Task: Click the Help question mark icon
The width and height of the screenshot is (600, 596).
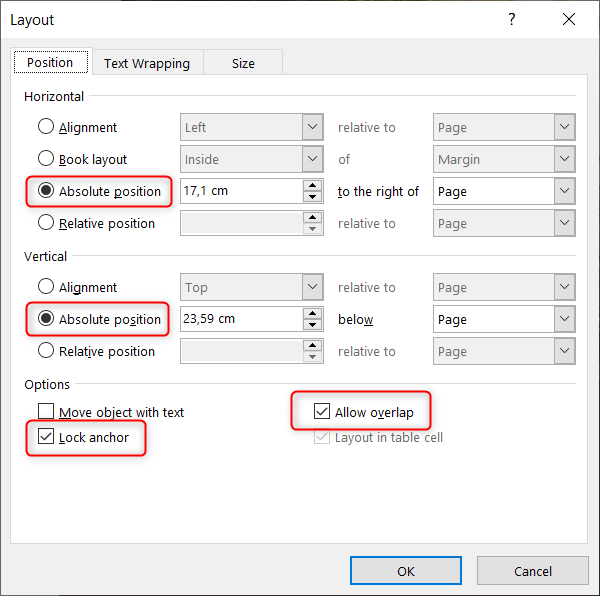Action: click(x=512, y=19)
